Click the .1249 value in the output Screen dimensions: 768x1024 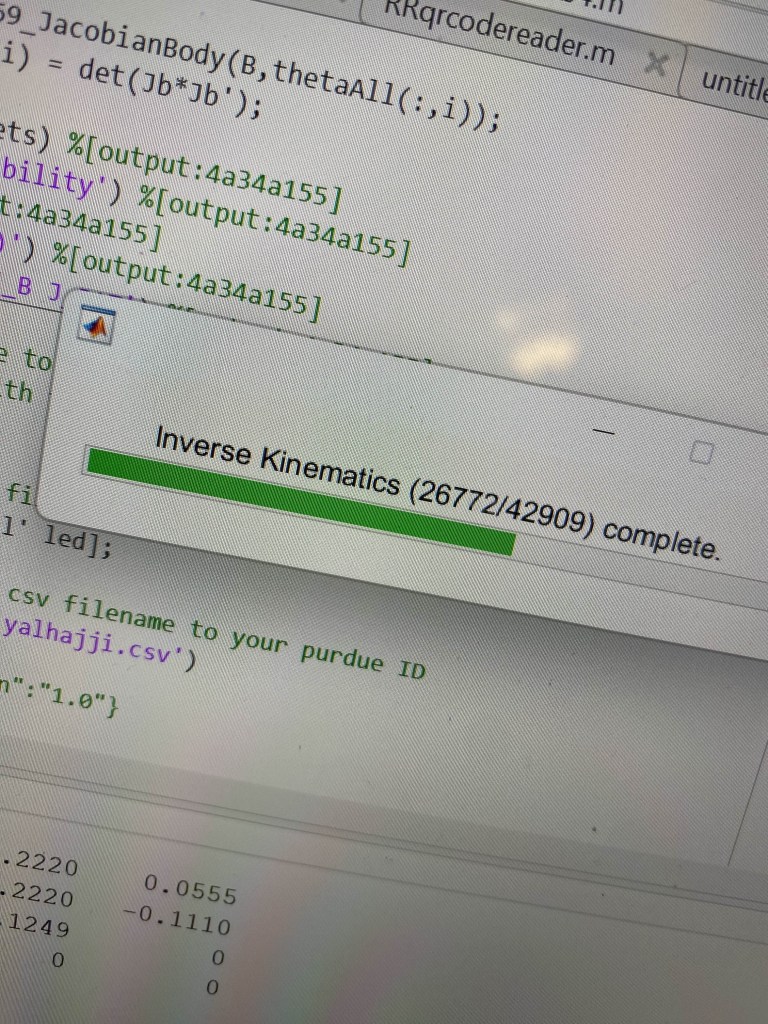(x=38, y=926)
